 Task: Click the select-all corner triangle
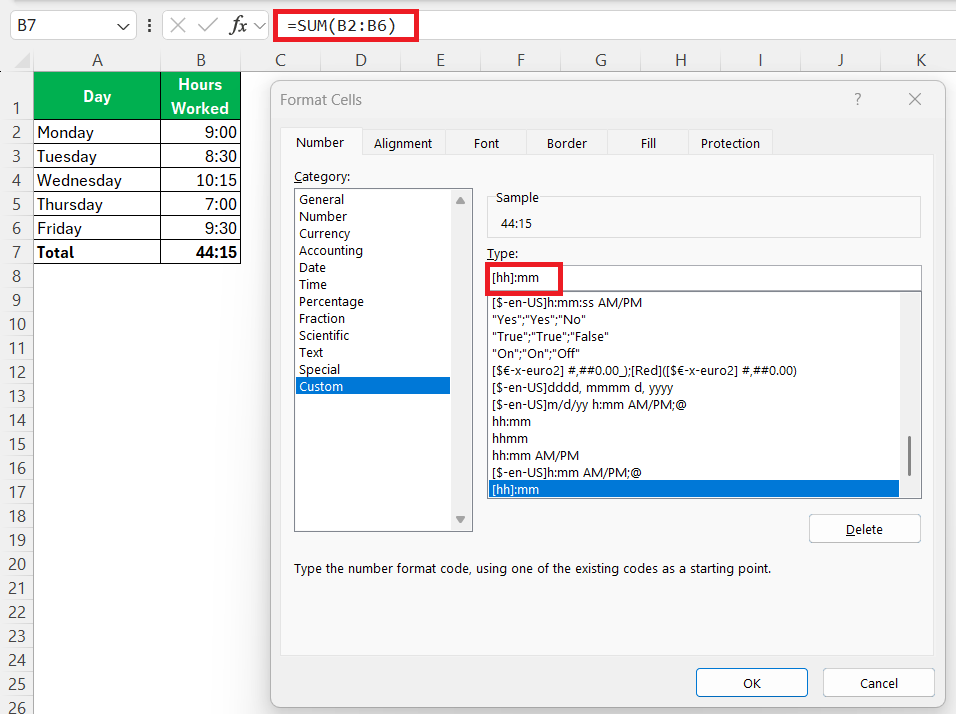(x=23, y=60)
